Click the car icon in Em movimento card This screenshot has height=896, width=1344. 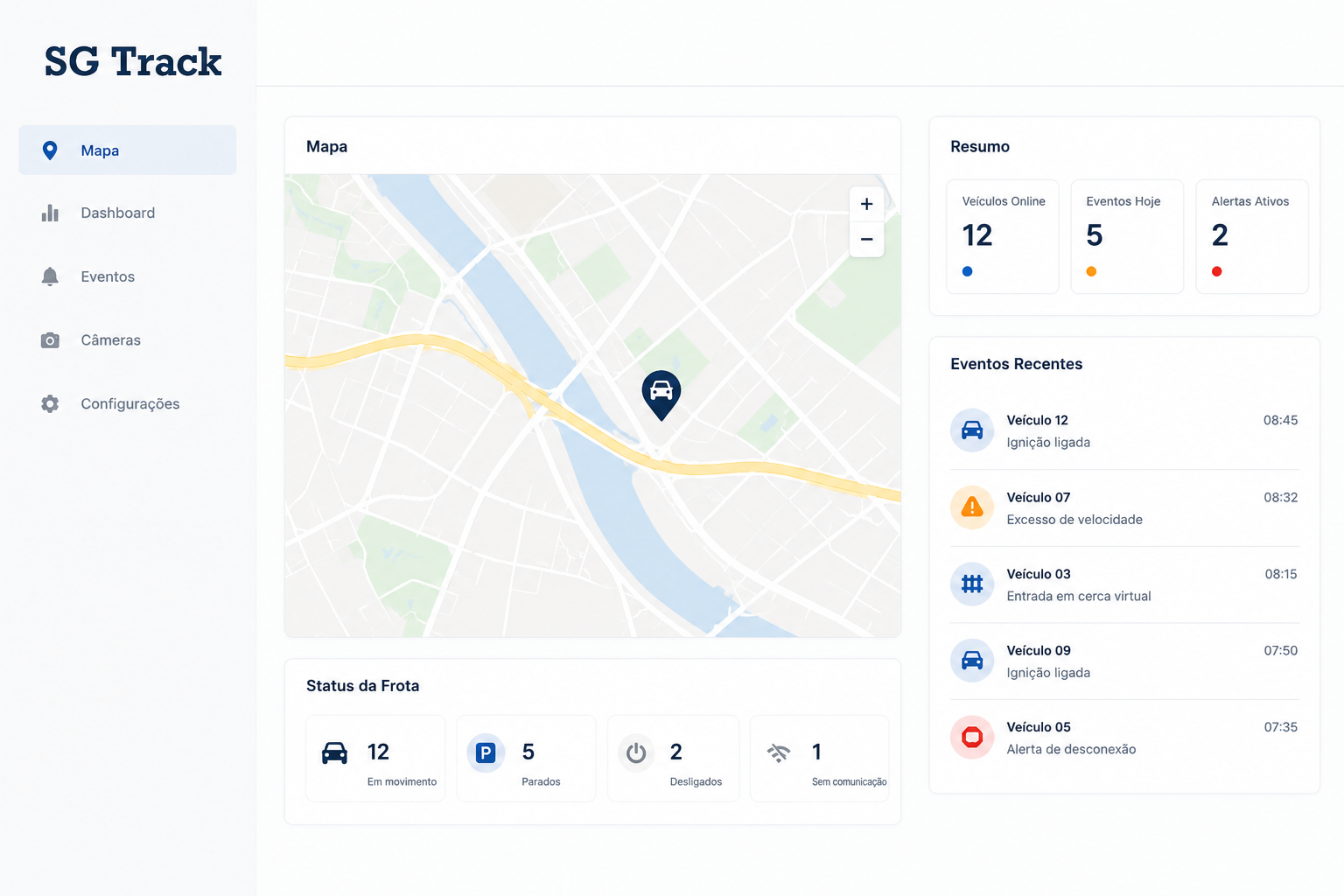click(x=334, y=752)
